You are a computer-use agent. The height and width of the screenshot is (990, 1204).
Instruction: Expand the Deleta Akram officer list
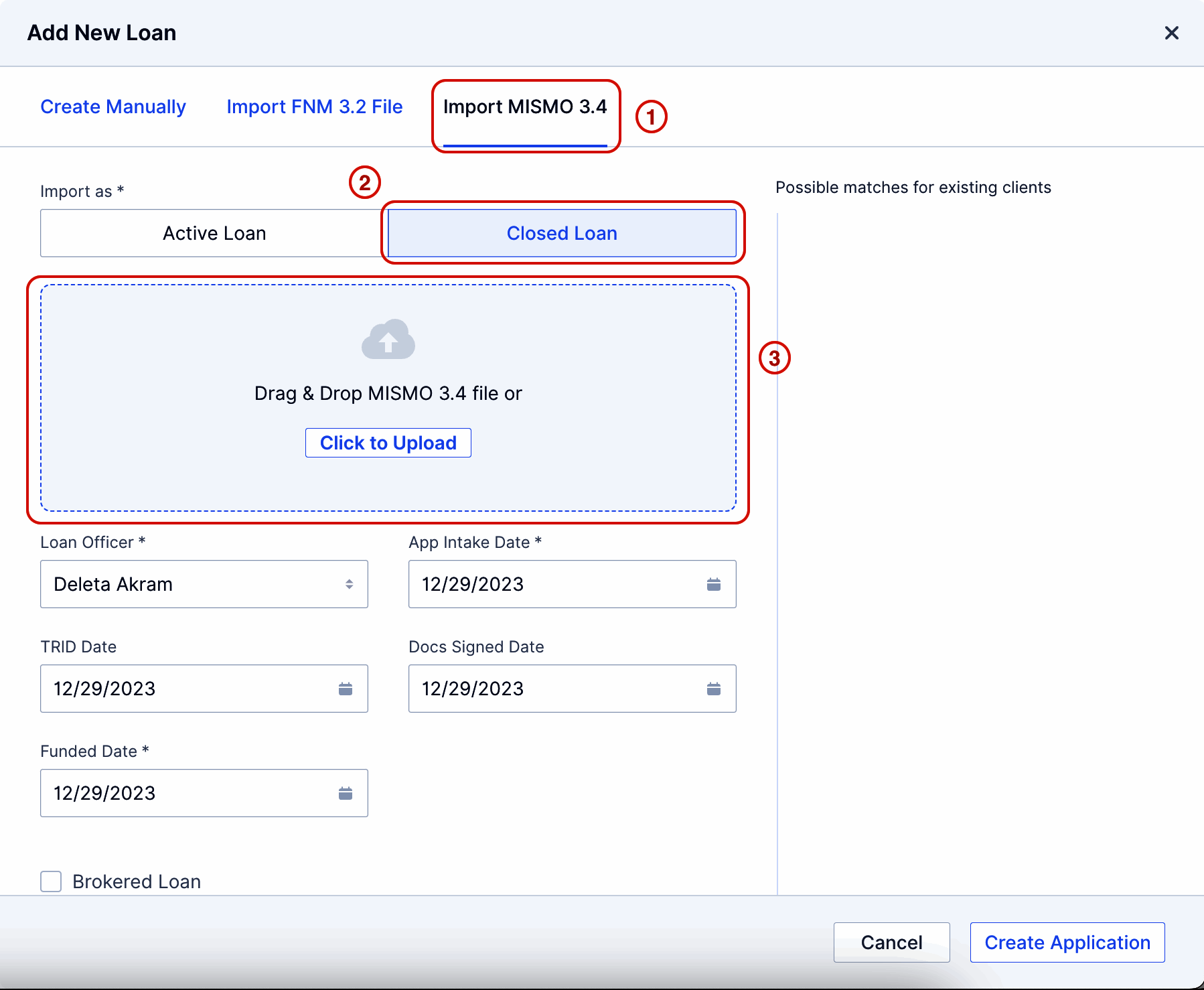click(204, 584)
